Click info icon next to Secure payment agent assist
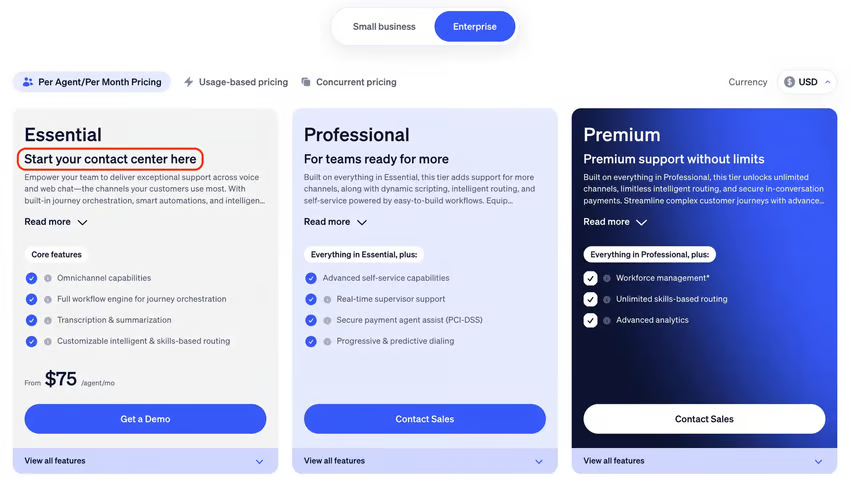850x488 pixels. click(327, 320)
